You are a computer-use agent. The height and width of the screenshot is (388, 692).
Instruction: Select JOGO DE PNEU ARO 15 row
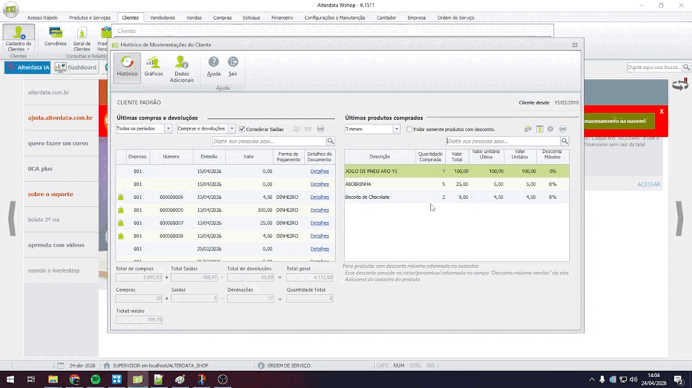tap(457, 171)
